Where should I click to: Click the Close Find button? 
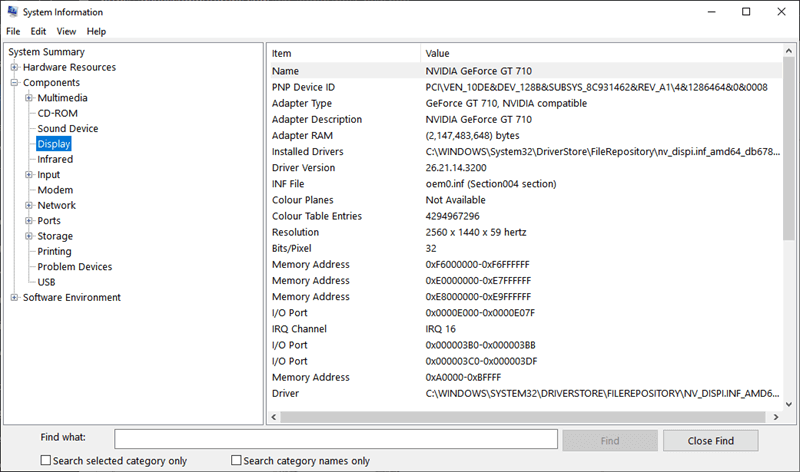pos(710,440)
